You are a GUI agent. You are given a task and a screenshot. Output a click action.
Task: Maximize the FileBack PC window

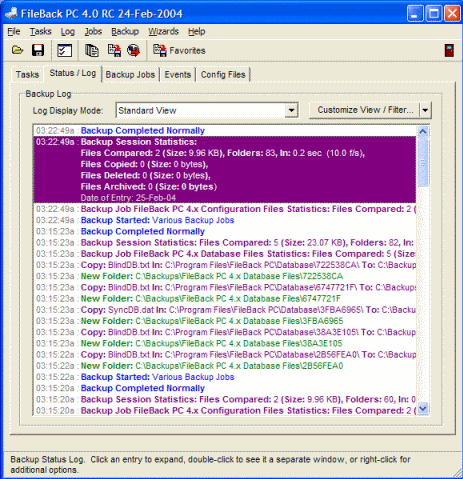pyautogui.click(x=434, y=14)
